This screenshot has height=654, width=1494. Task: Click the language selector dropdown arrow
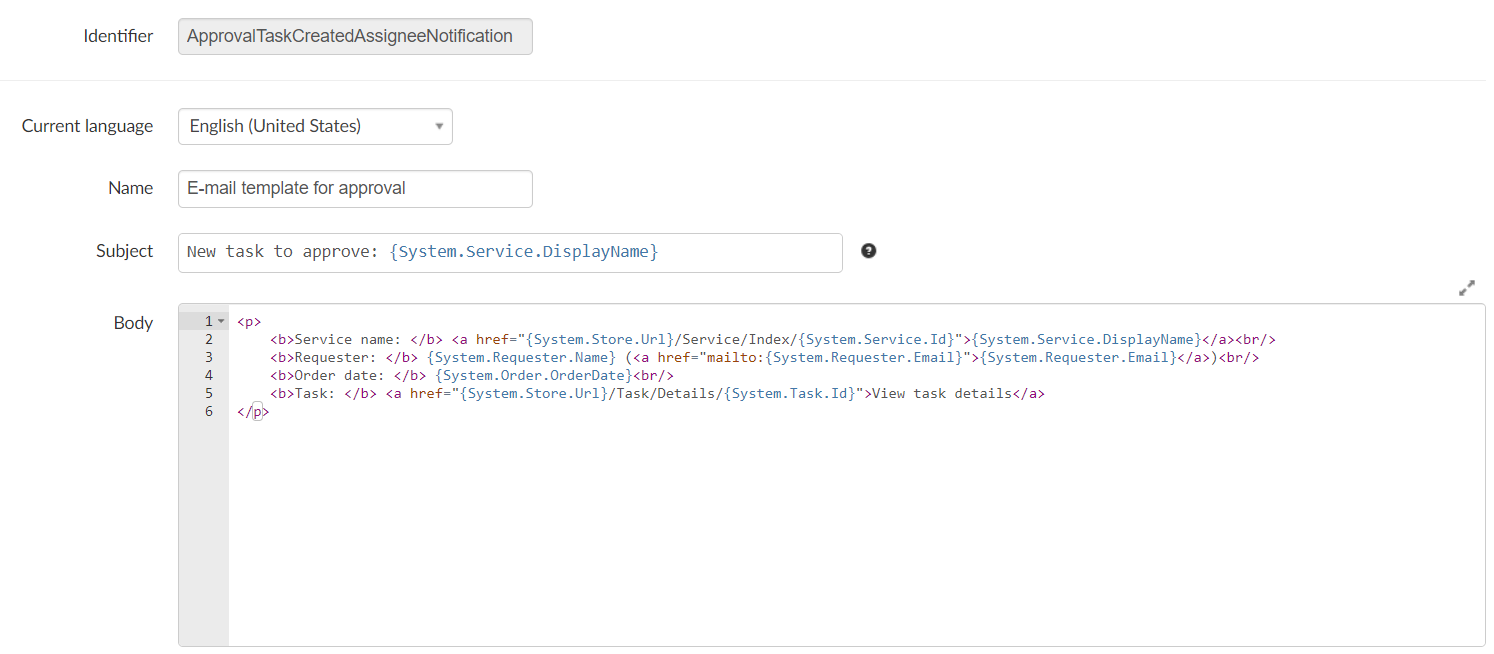pos(438,126)
